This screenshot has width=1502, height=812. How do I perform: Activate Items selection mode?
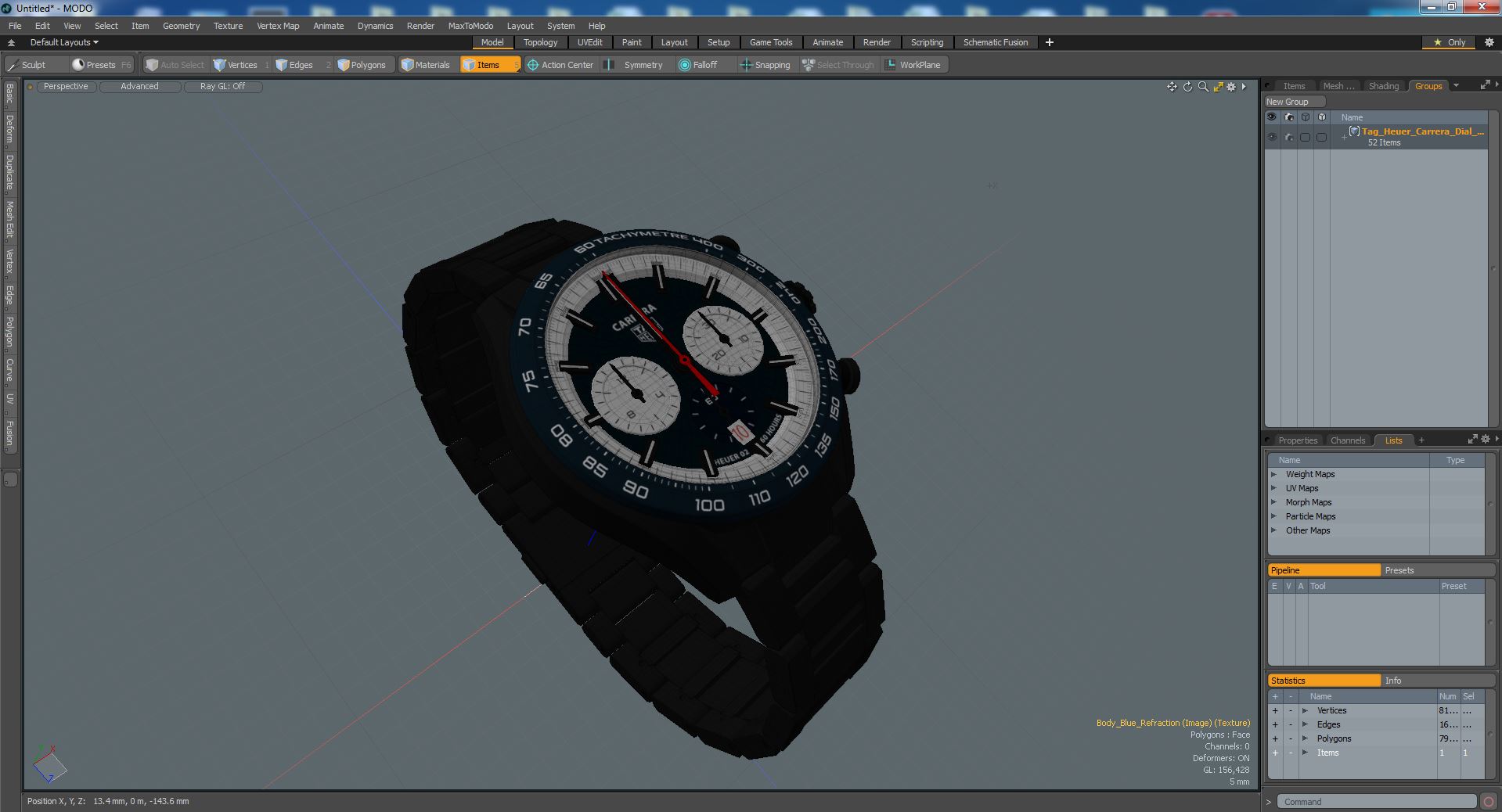click(489, 65)
